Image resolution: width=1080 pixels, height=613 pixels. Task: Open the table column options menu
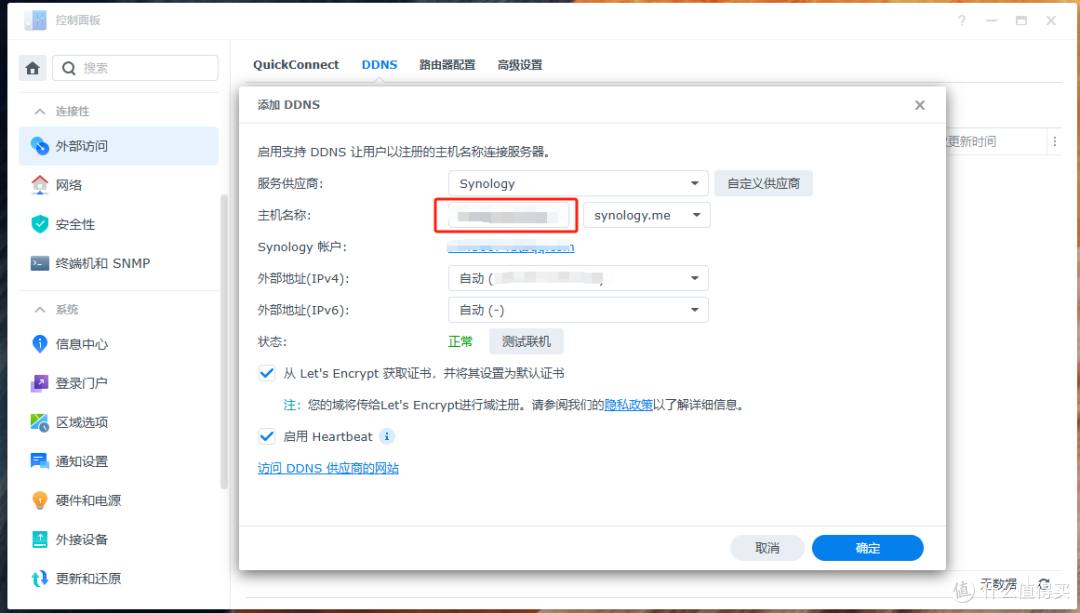click(x=1055, y=141)
